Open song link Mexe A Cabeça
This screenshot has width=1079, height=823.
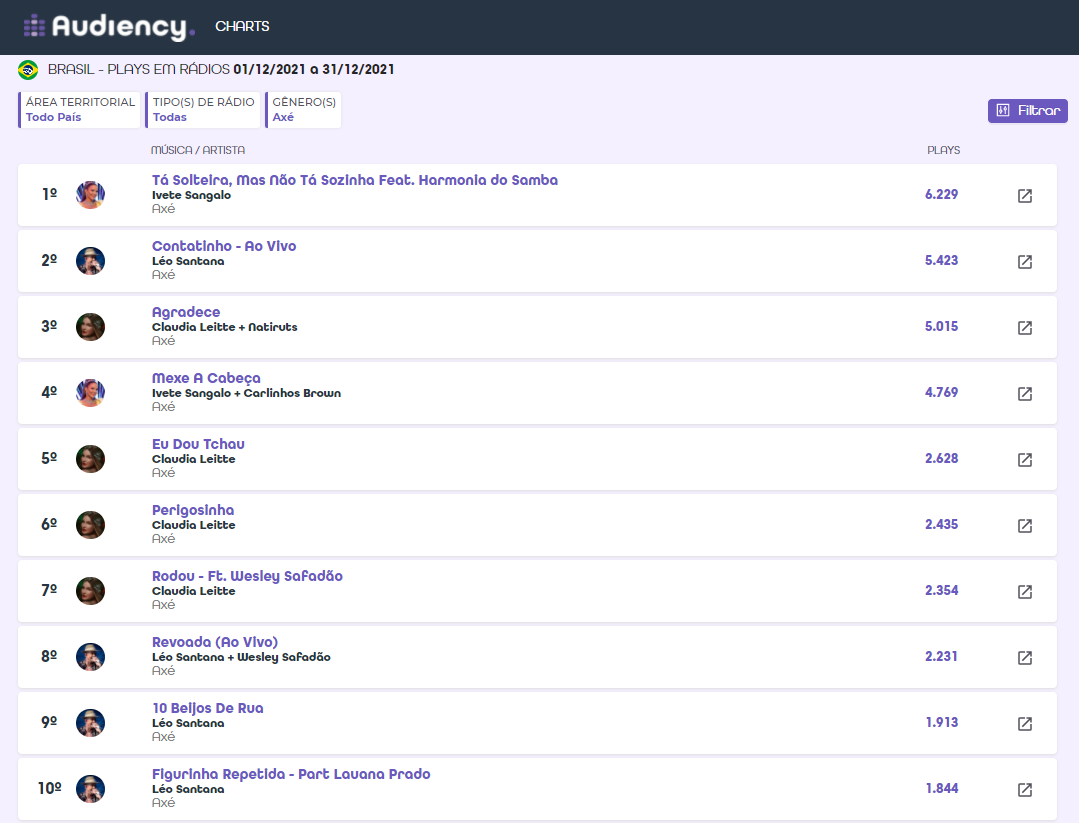click(x=206, y=378)
